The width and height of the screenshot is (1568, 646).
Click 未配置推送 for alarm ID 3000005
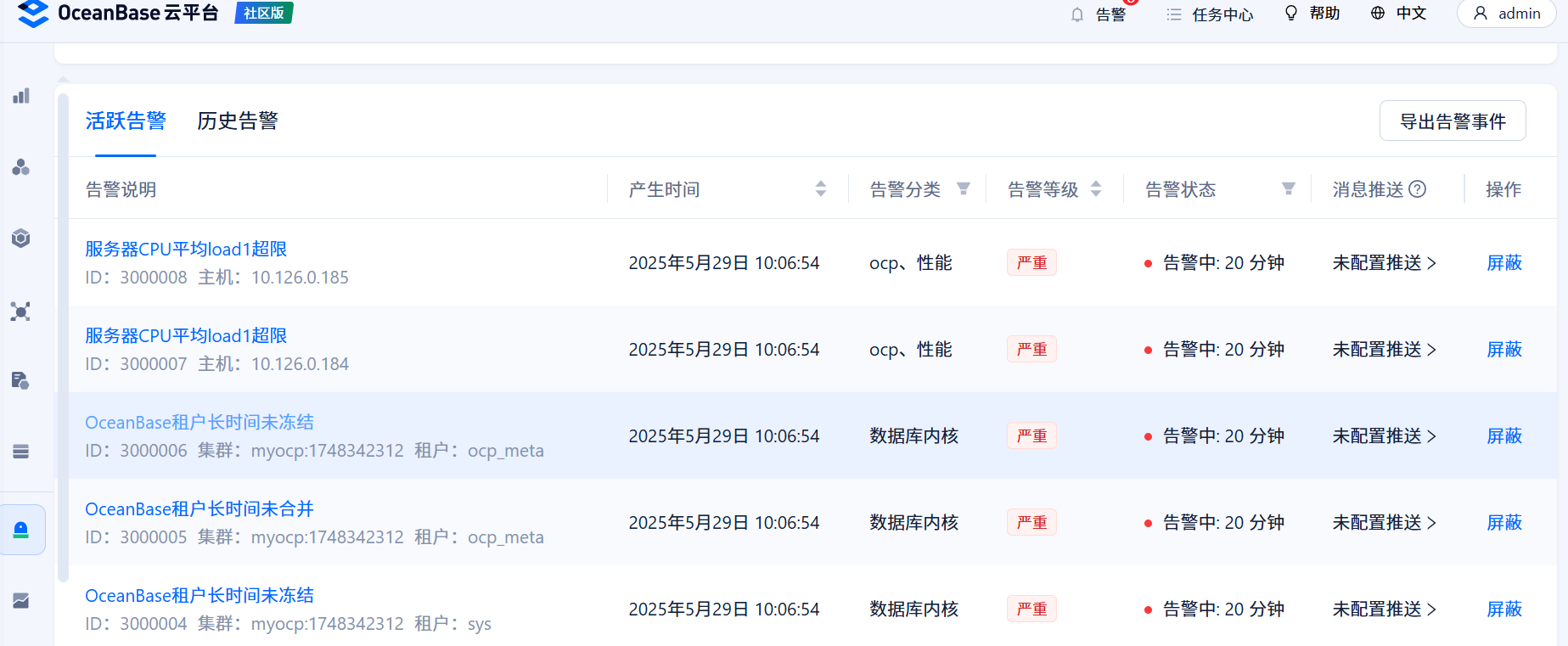[x=1385, y=523]
